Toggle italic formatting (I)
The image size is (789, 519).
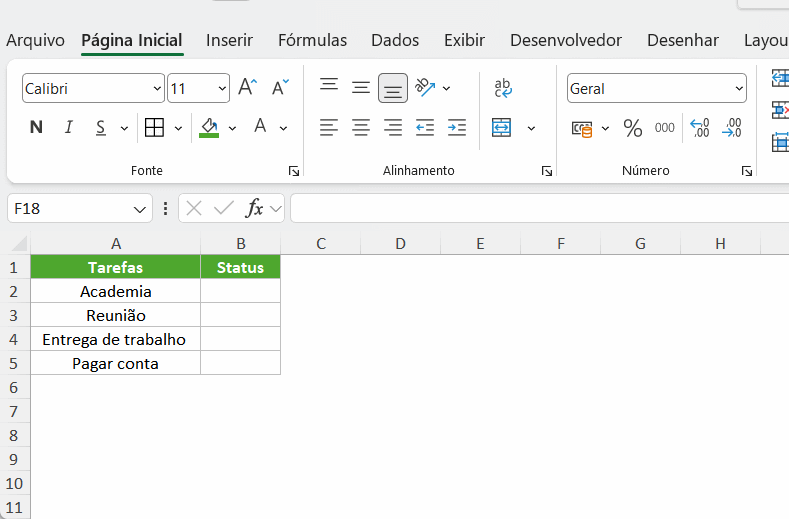tap(68, 127)
